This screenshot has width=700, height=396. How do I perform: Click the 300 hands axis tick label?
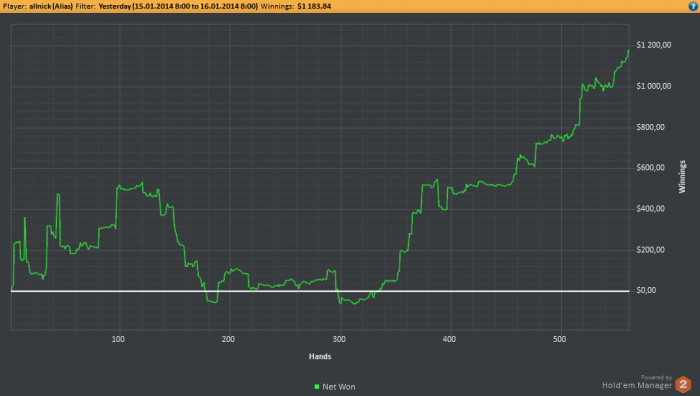(339, 339)
